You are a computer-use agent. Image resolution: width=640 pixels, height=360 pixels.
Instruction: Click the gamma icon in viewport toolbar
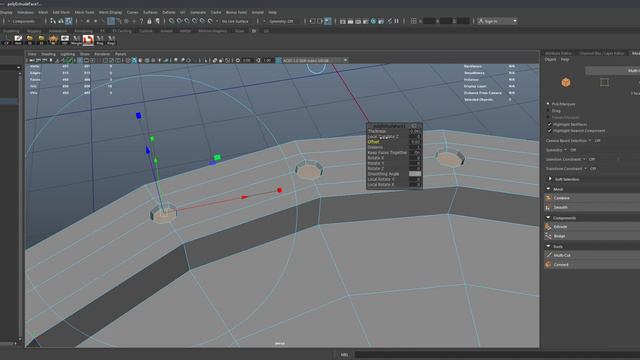coord(258,60)
